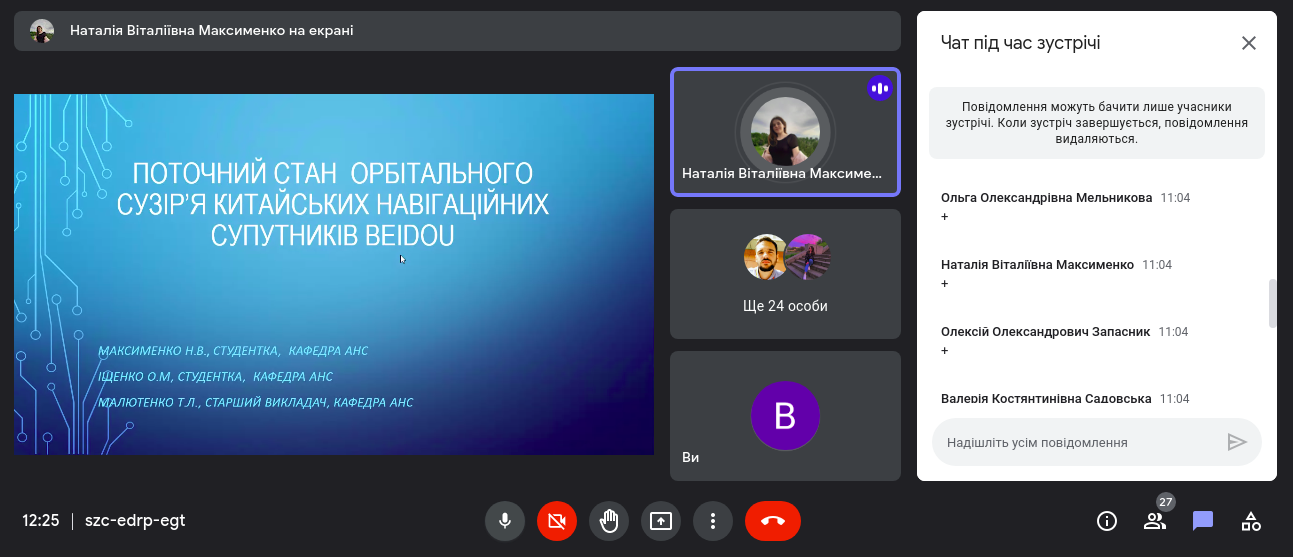Click the chat scrollbar handle

1273,304
